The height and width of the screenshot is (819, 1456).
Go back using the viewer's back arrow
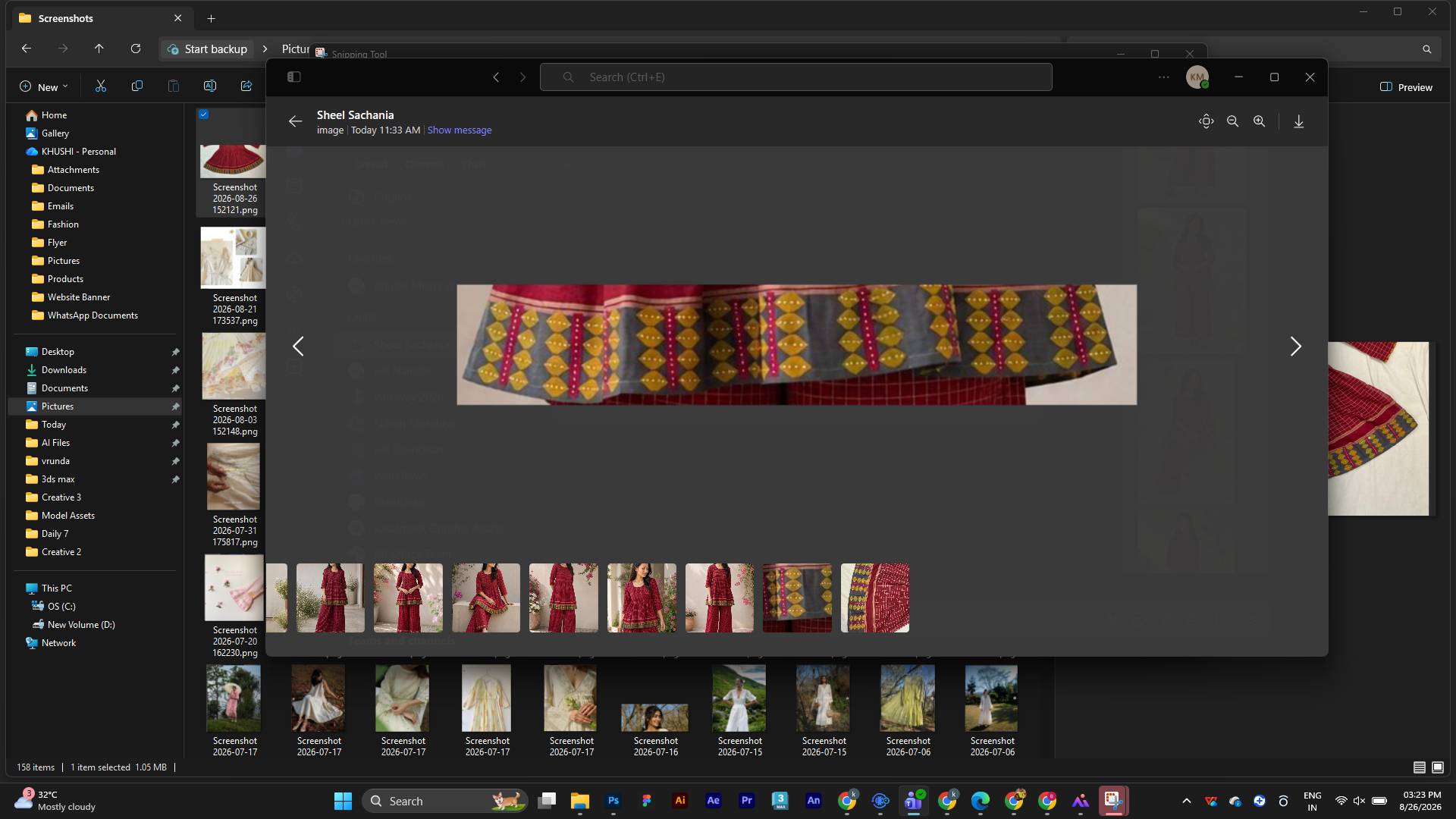(x=295, y=121)
